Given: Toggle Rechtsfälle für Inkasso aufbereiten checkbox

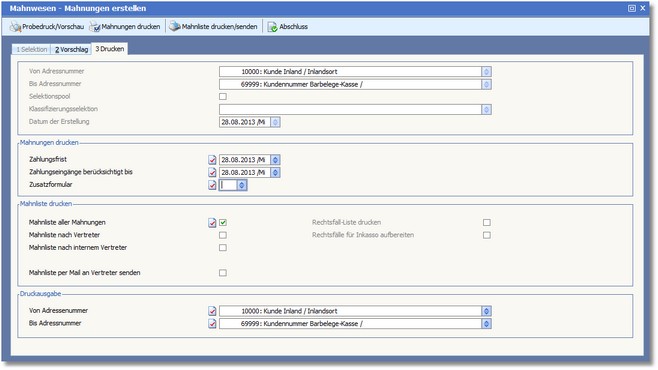Looking at the screenshot, I should pyautogui.click(x=486, y=235).
